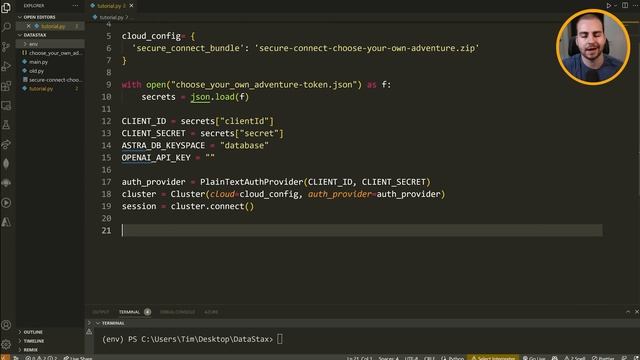
Task: Click Explorer more actions ellipsis
Action: pyautogui.click(x=76, y=6)
